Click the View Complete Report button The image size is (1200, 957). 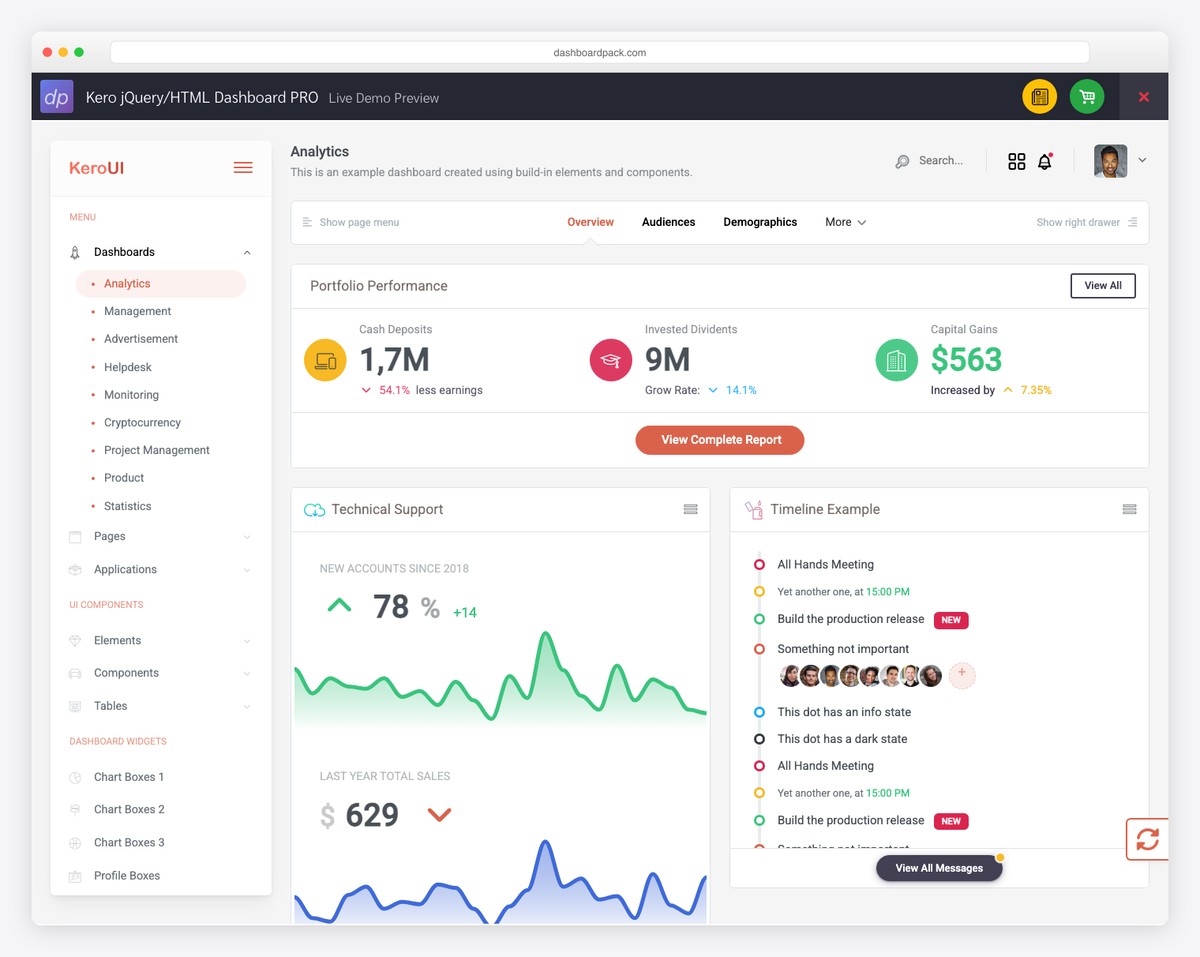click(719, 440)
